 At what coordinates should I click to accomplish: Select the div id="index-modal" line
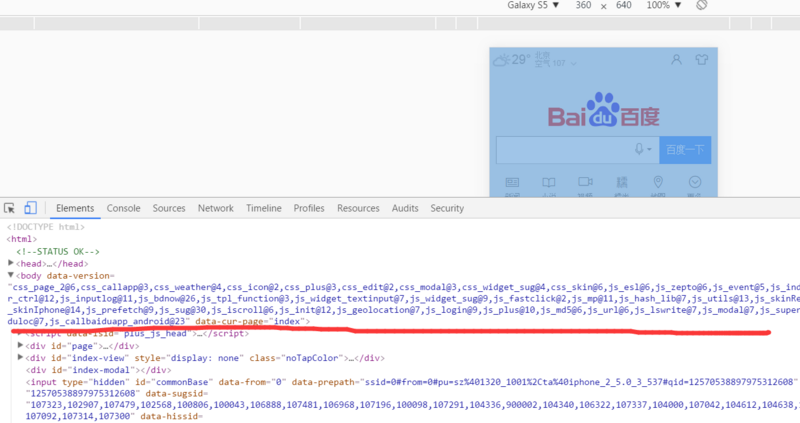pyautogui.click(x=98, y=370)
